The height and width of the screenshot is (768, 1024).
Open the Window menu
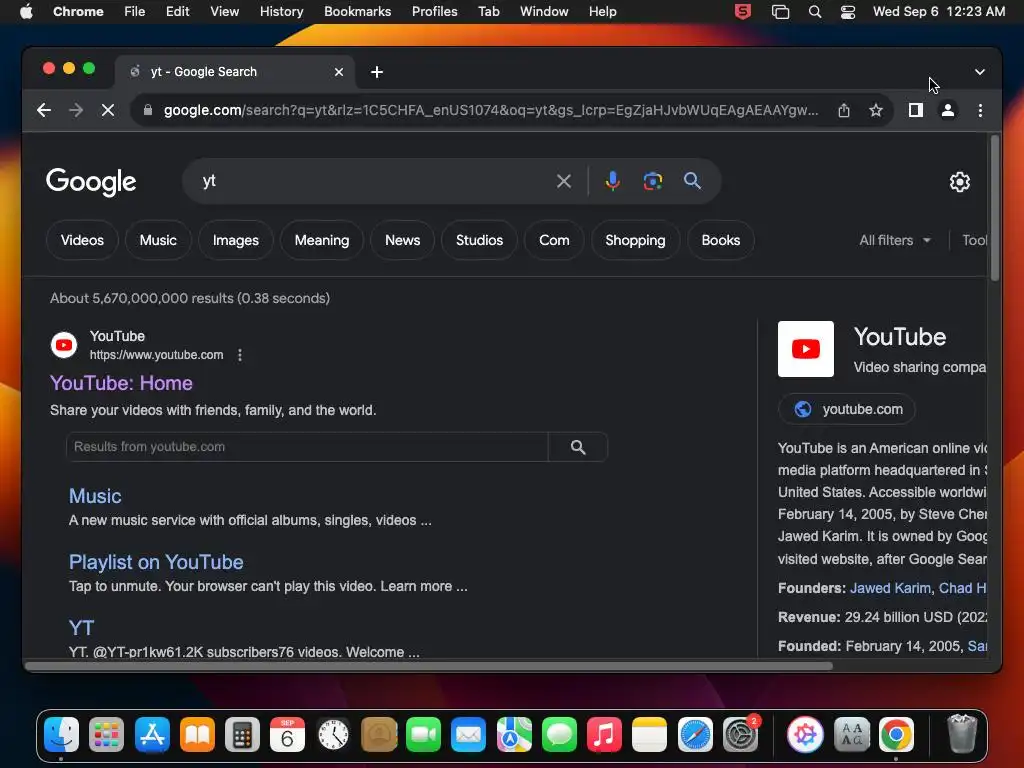pyautogui.click(x=544, y=12)
